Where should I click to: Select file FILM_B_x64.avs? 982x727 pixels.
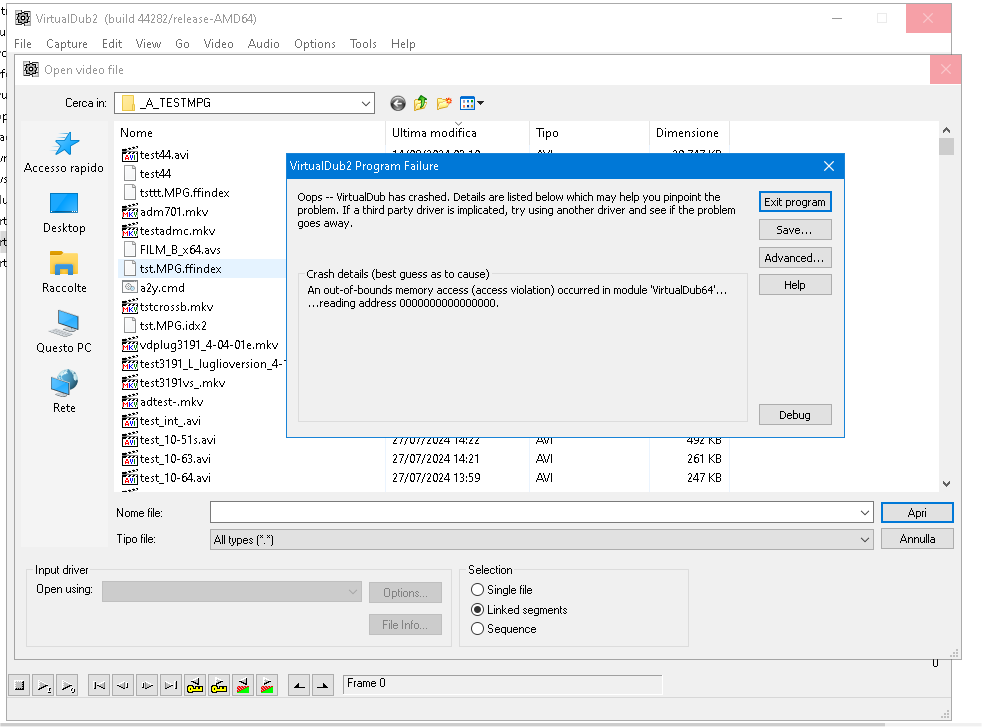coord(172,250)
